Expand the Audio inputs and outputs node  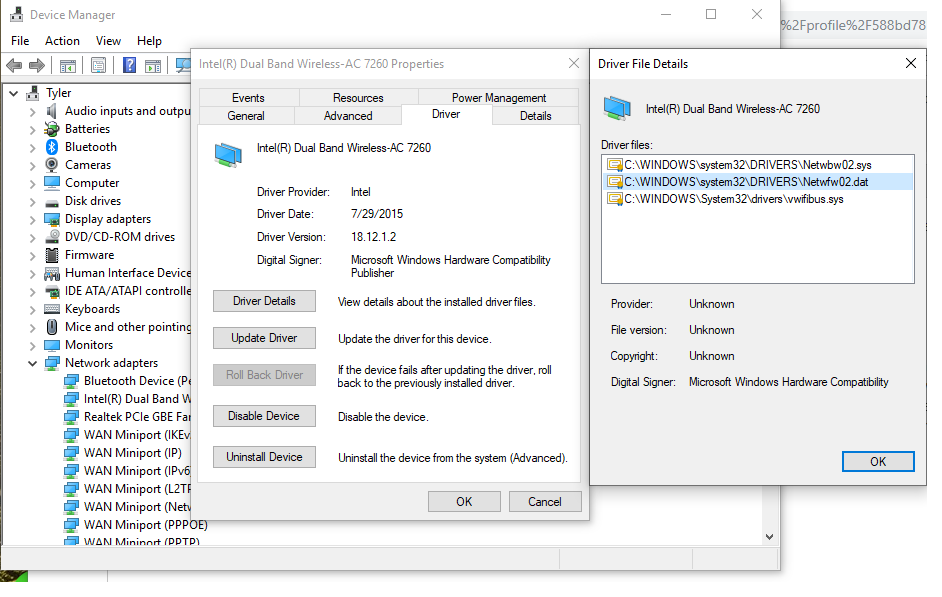click(x=33, y=112)
